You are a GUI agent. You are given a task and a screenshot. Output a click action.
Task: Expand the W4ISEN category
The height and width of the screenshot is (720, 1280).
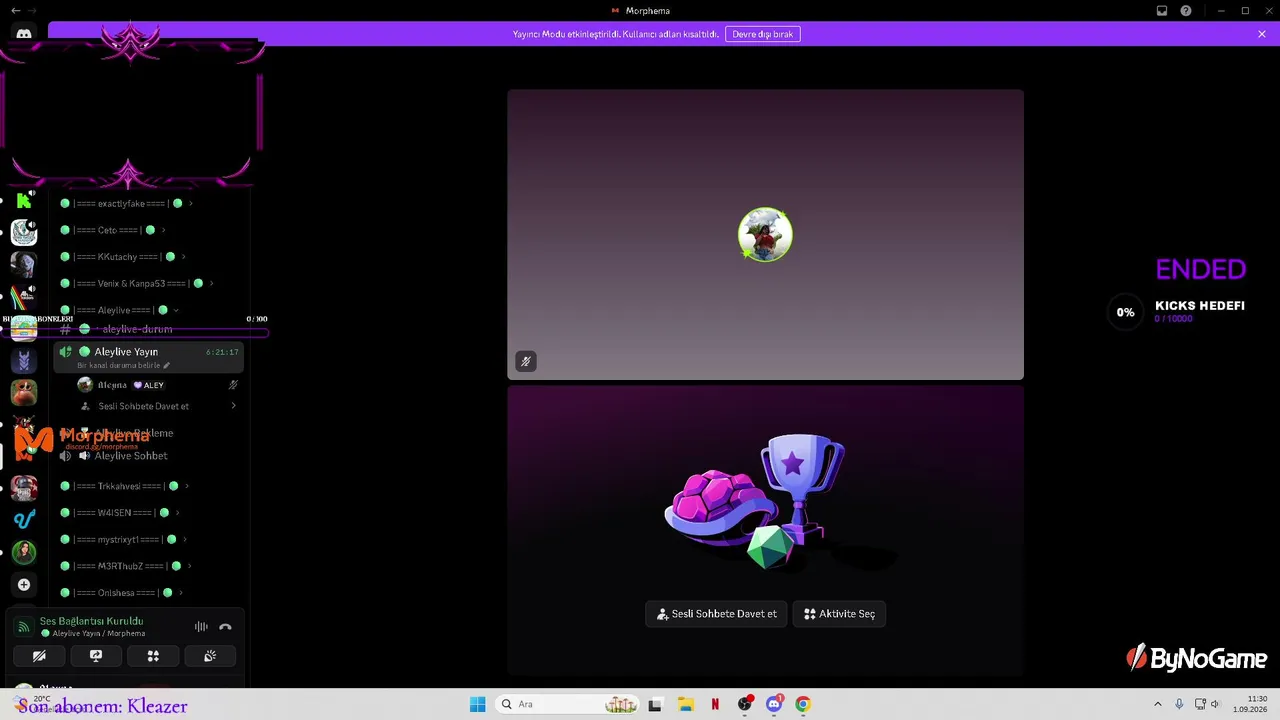coord(119,513)
